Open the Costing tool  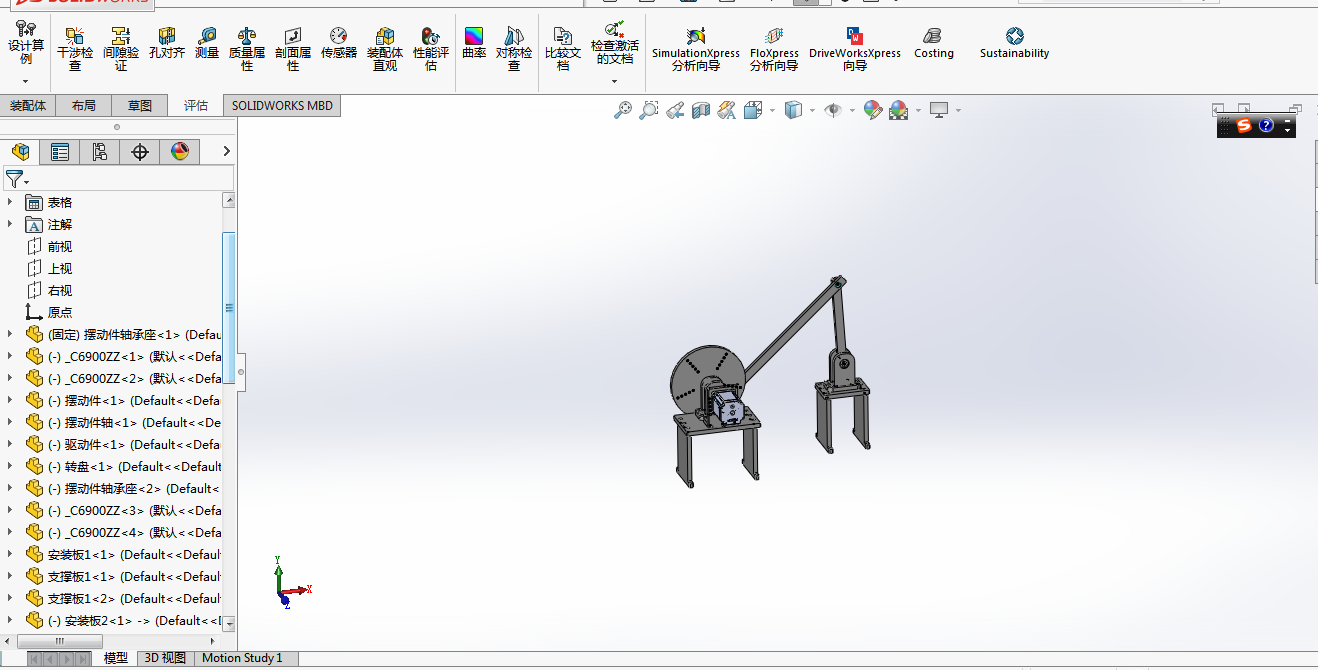(x=934, y=44)
